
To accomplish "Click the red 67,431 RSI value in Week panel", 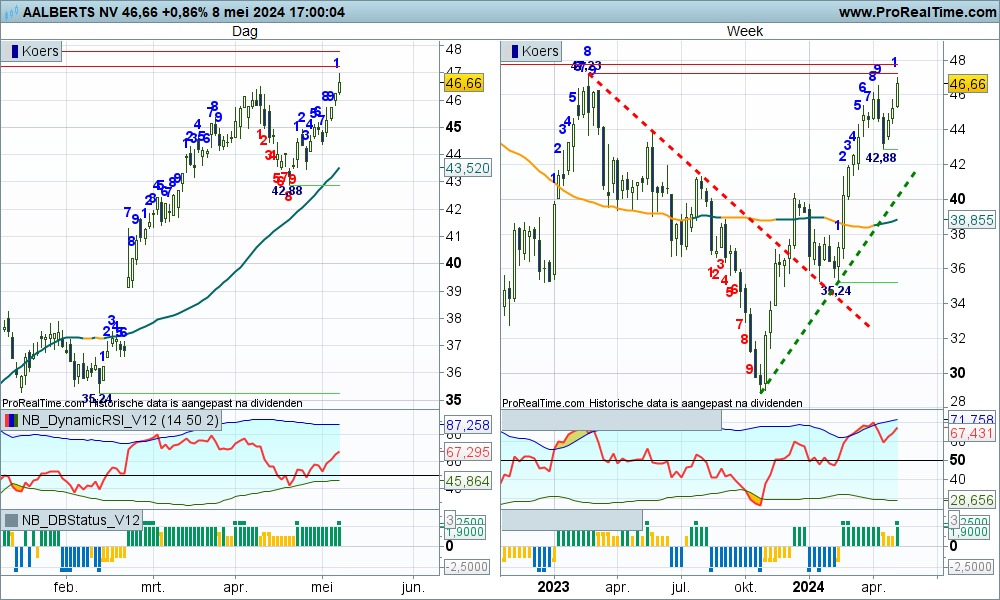I will coord(971,434).
